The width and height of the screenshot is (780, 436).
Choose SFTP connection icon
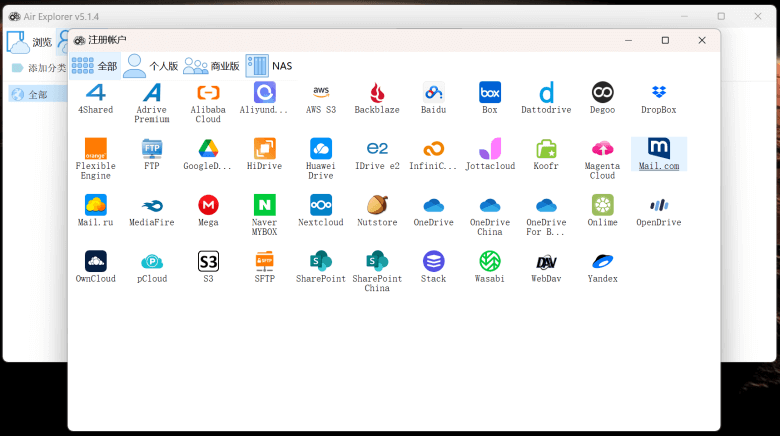[x=264, y=261]
